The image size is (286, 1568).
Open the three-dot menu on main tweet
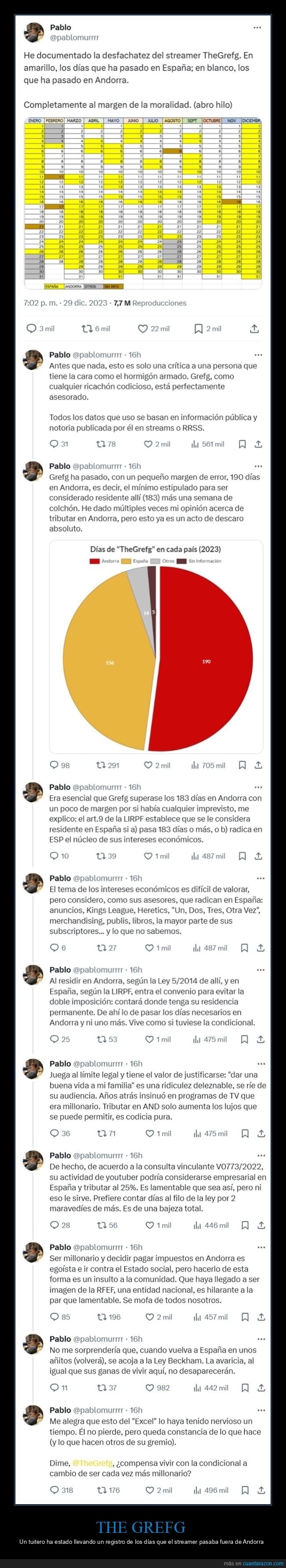pyautogui.click(x=257, y=27)
